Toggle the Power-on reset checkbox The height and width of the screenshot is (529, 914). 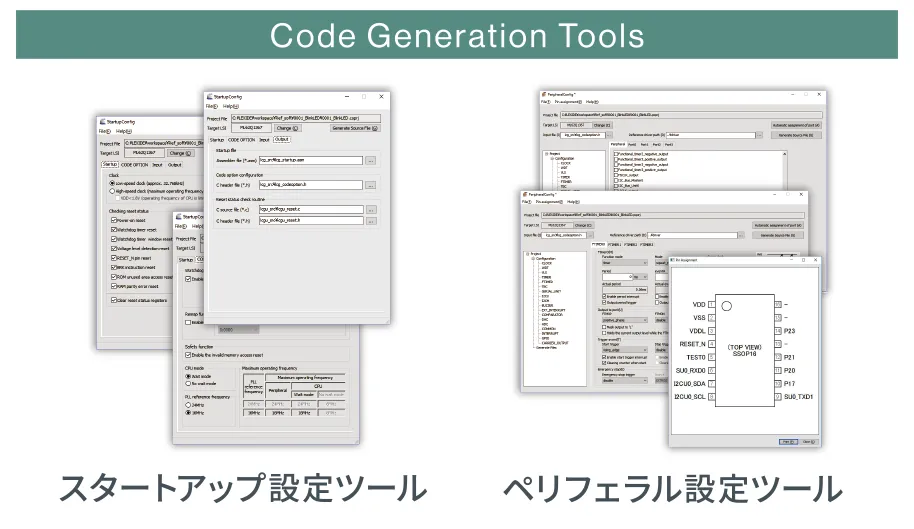coord(113,219)
